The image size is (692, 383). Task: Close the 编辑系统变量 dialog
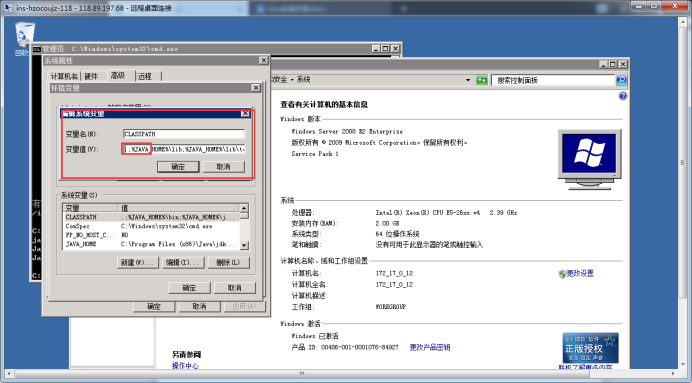[245, 114]
